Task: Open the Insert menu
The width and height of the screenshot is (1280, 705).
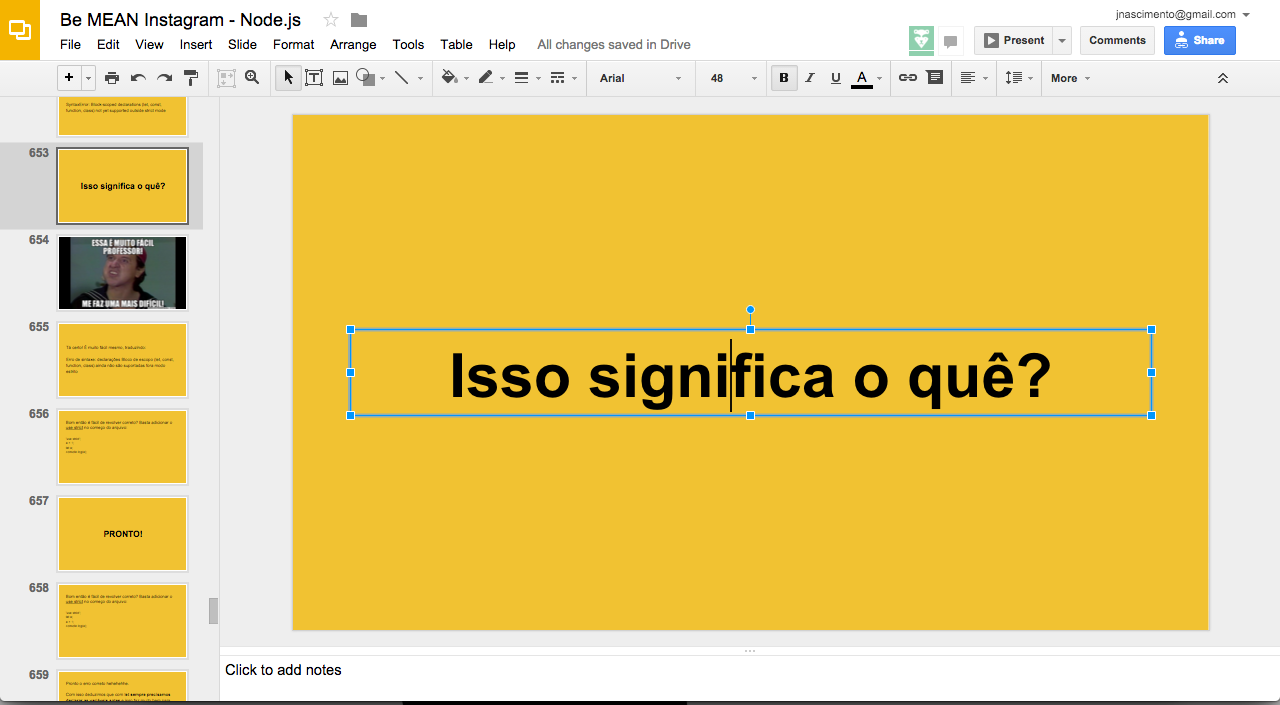Action: 196,44
